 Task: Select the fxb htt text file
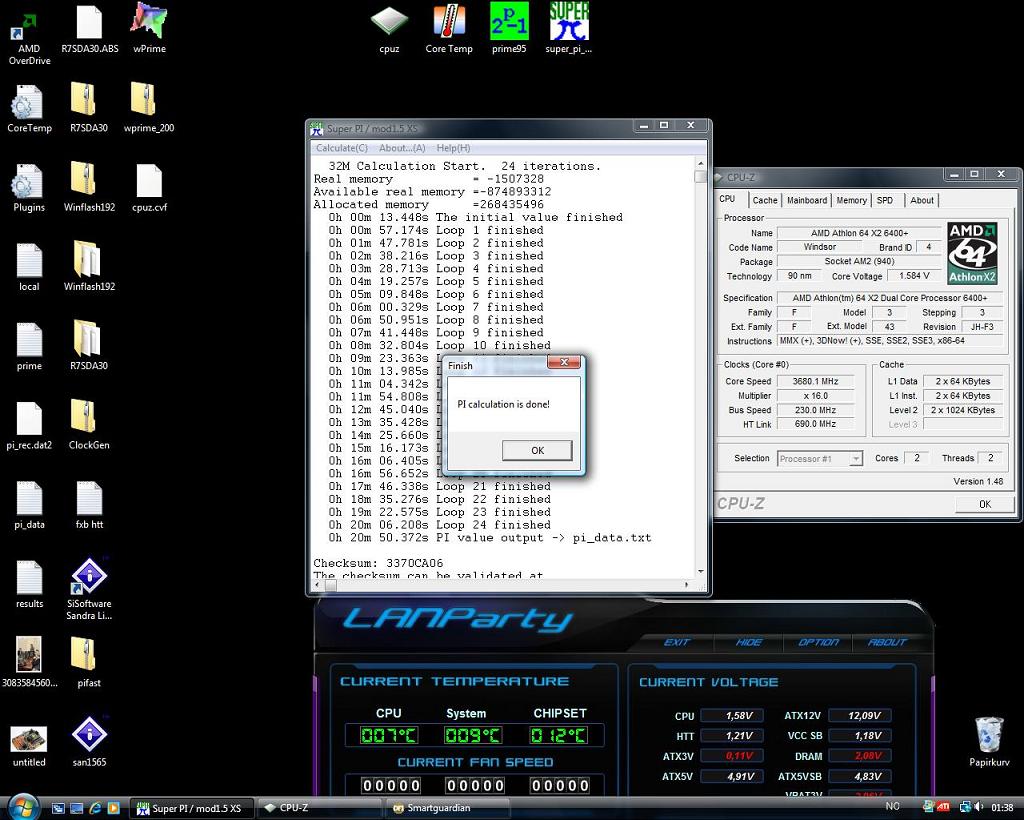coord(89,505)
